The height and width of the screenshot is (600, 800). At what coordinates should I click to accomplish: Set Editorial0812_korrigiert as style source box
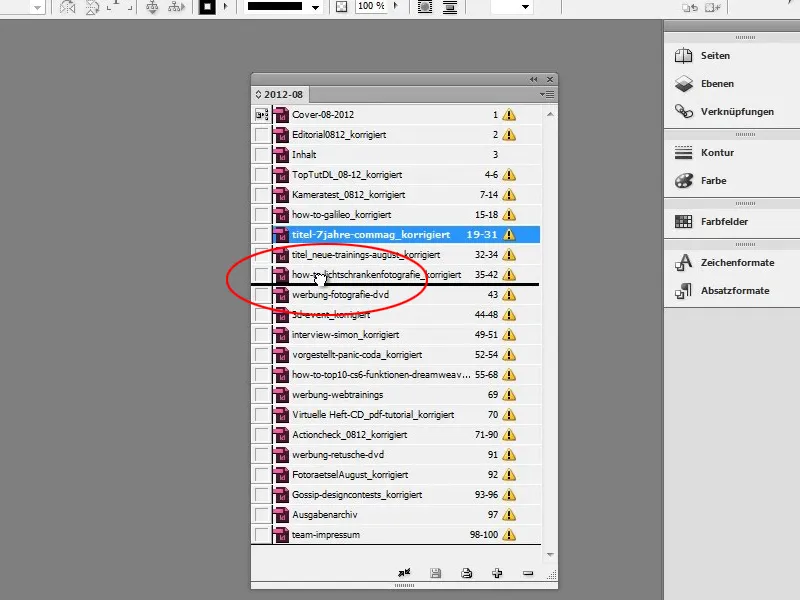click(x=262, y=135)
